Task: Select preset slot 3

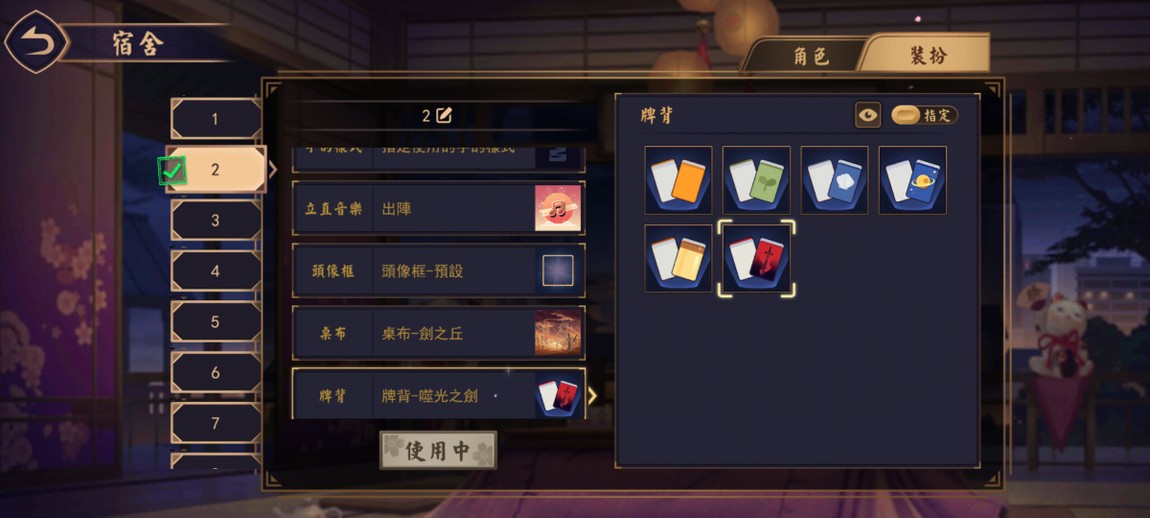Action: tap(216, 220)
